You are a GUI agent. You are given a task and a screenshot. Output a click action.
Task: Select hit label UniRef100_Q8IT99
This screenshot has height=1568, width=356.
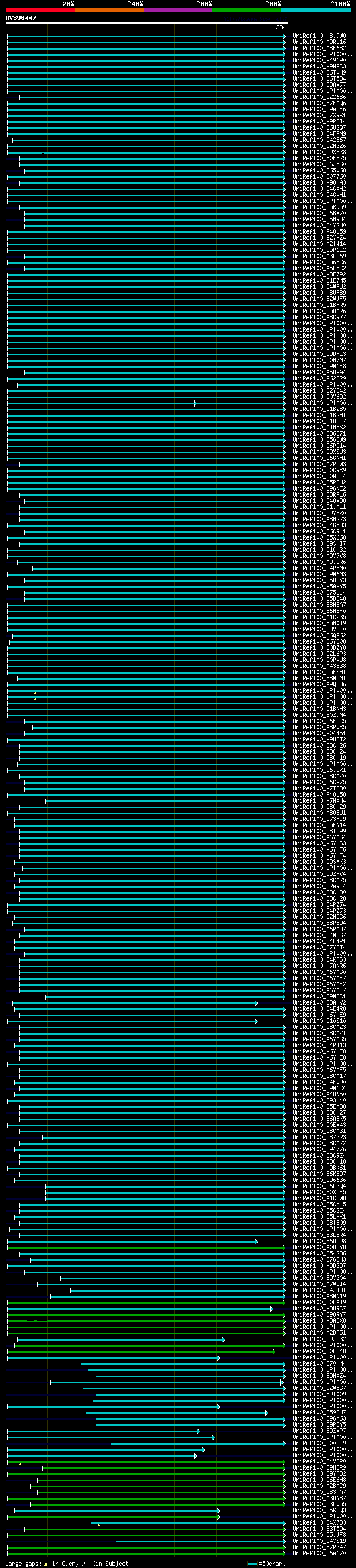319,831
